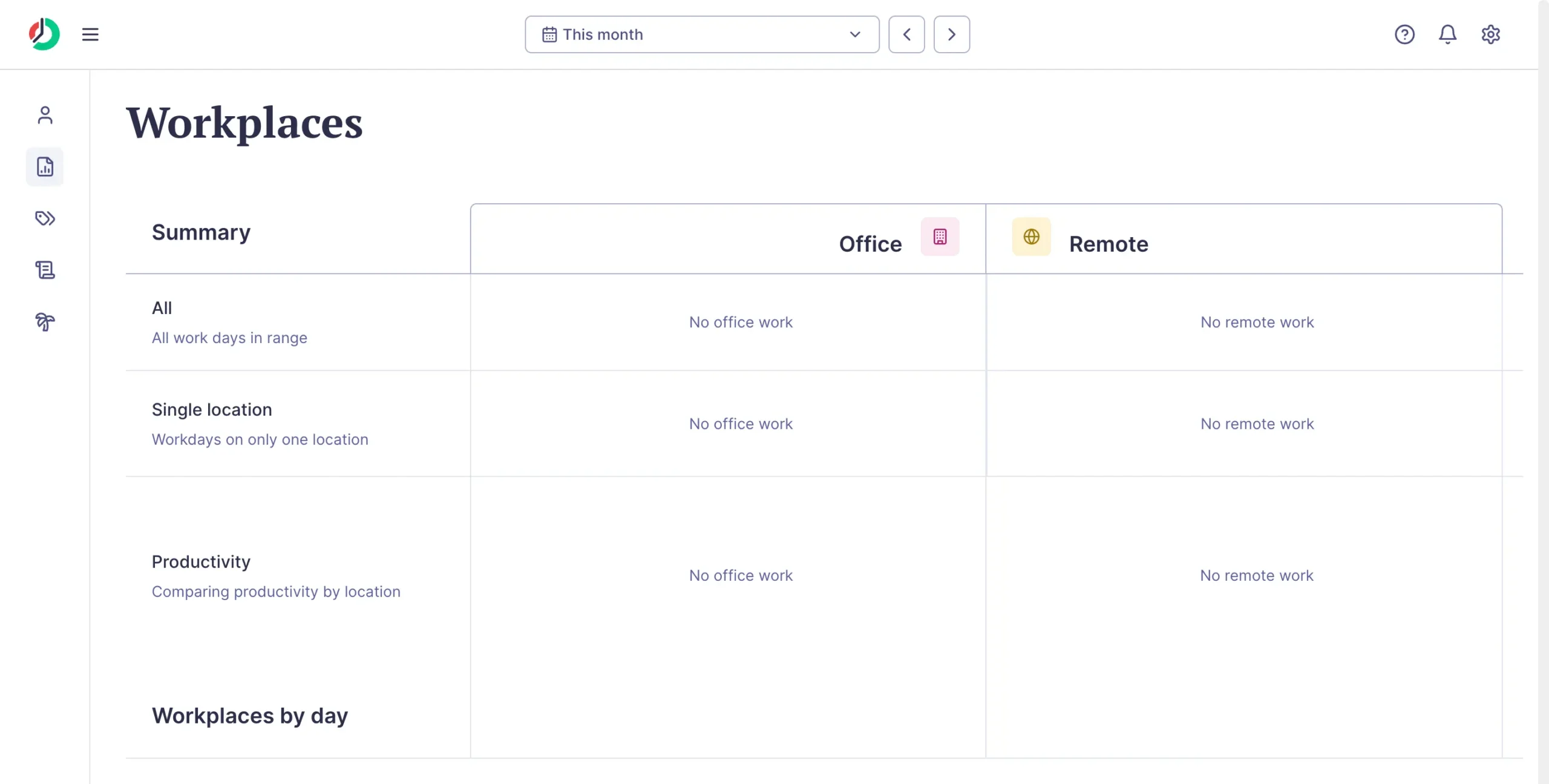Viewport: 1549px width, 784px height.
Task: Click 'No remote work' in Single location row
Action: pyautogui.click(x=1257, y=423)
